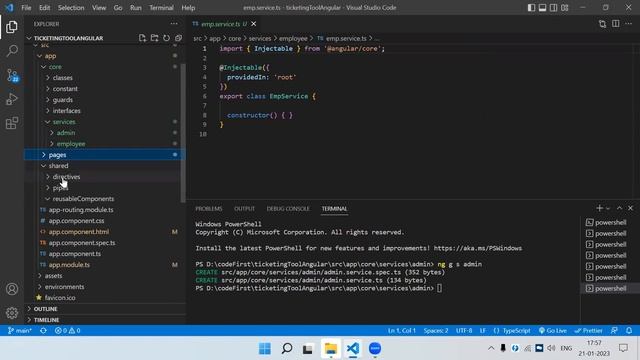640x360 pixels.
Task: Click the explorer vertical scrollbar
Action: 183,133
